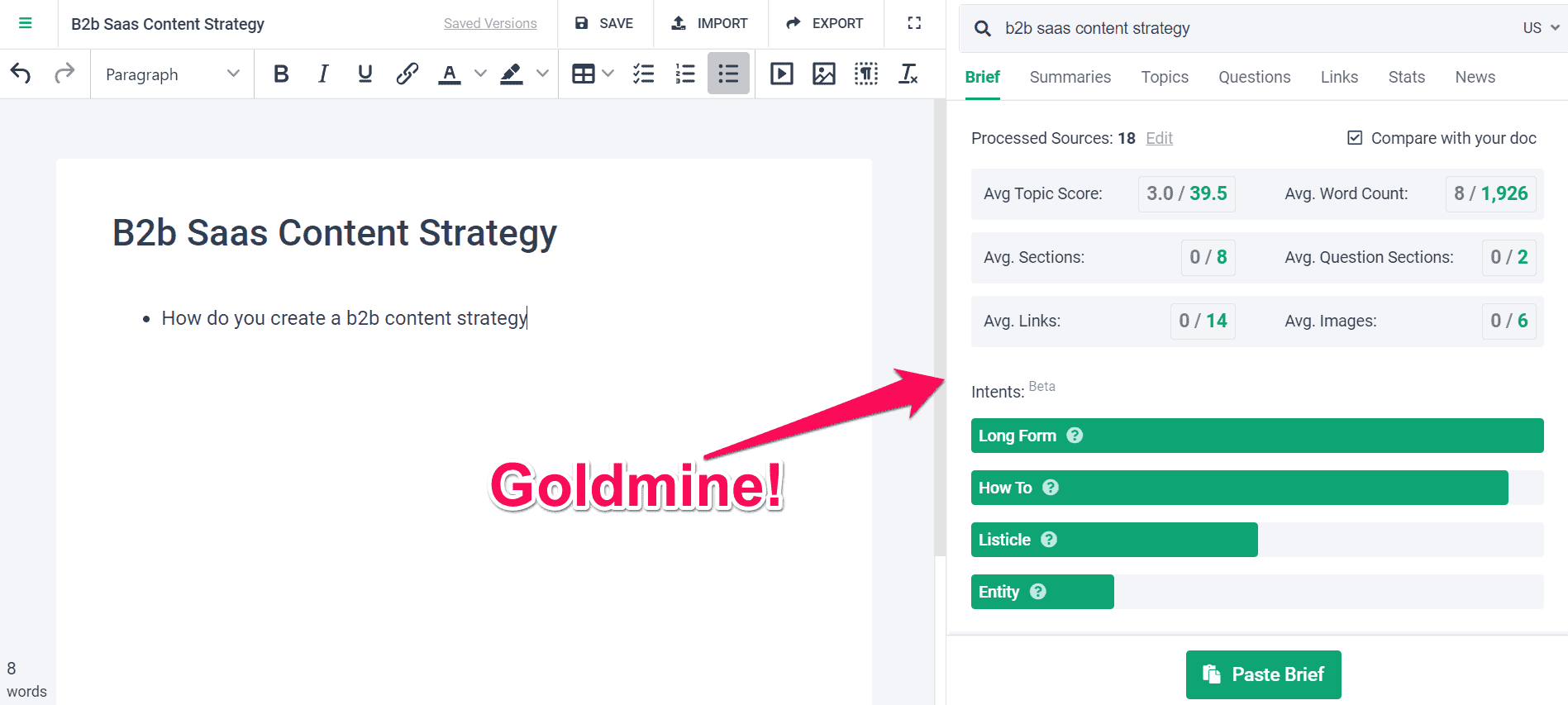Toggle italic formatting

click(x=323, y=74)
